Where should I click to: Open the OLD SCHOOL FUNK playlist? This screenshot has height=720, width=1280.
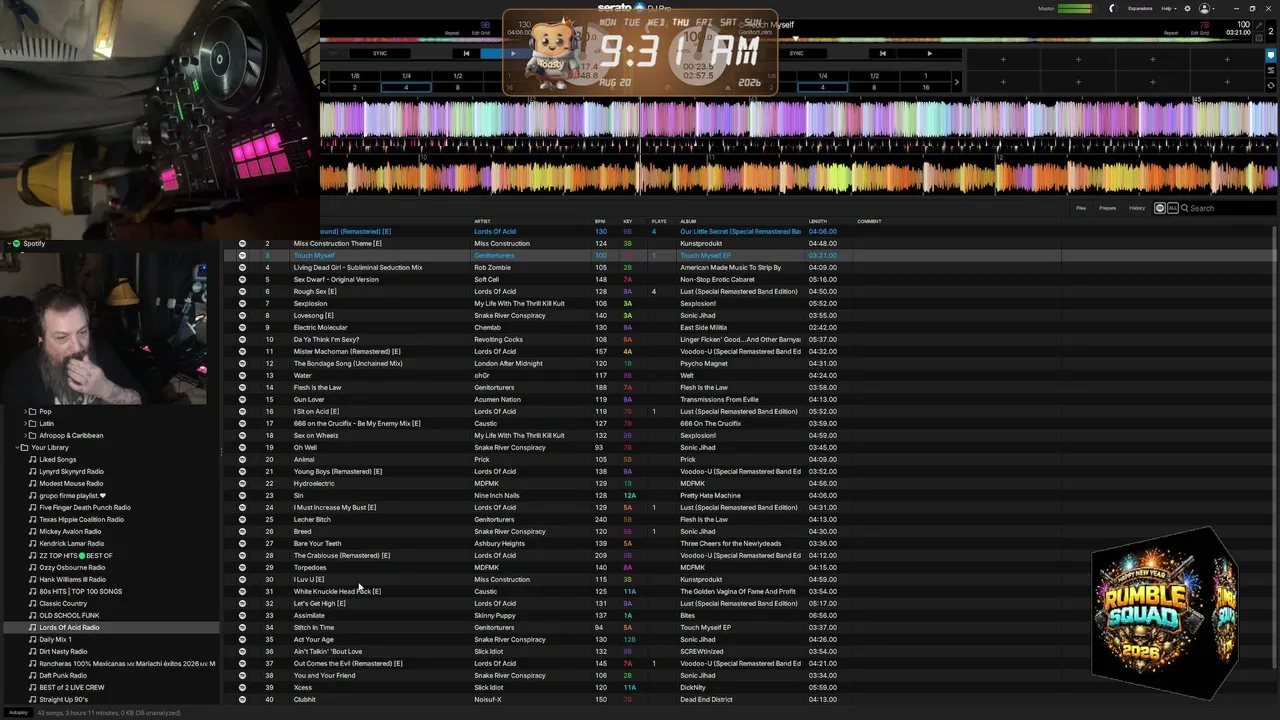point(69,615)
